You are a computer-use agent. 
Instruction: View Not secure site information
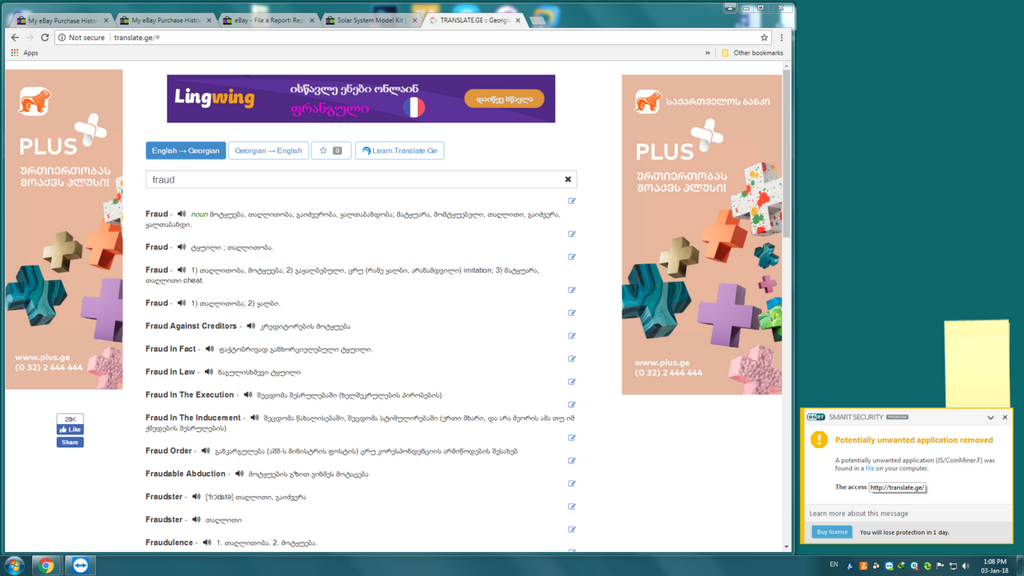[x=82, y=37]
